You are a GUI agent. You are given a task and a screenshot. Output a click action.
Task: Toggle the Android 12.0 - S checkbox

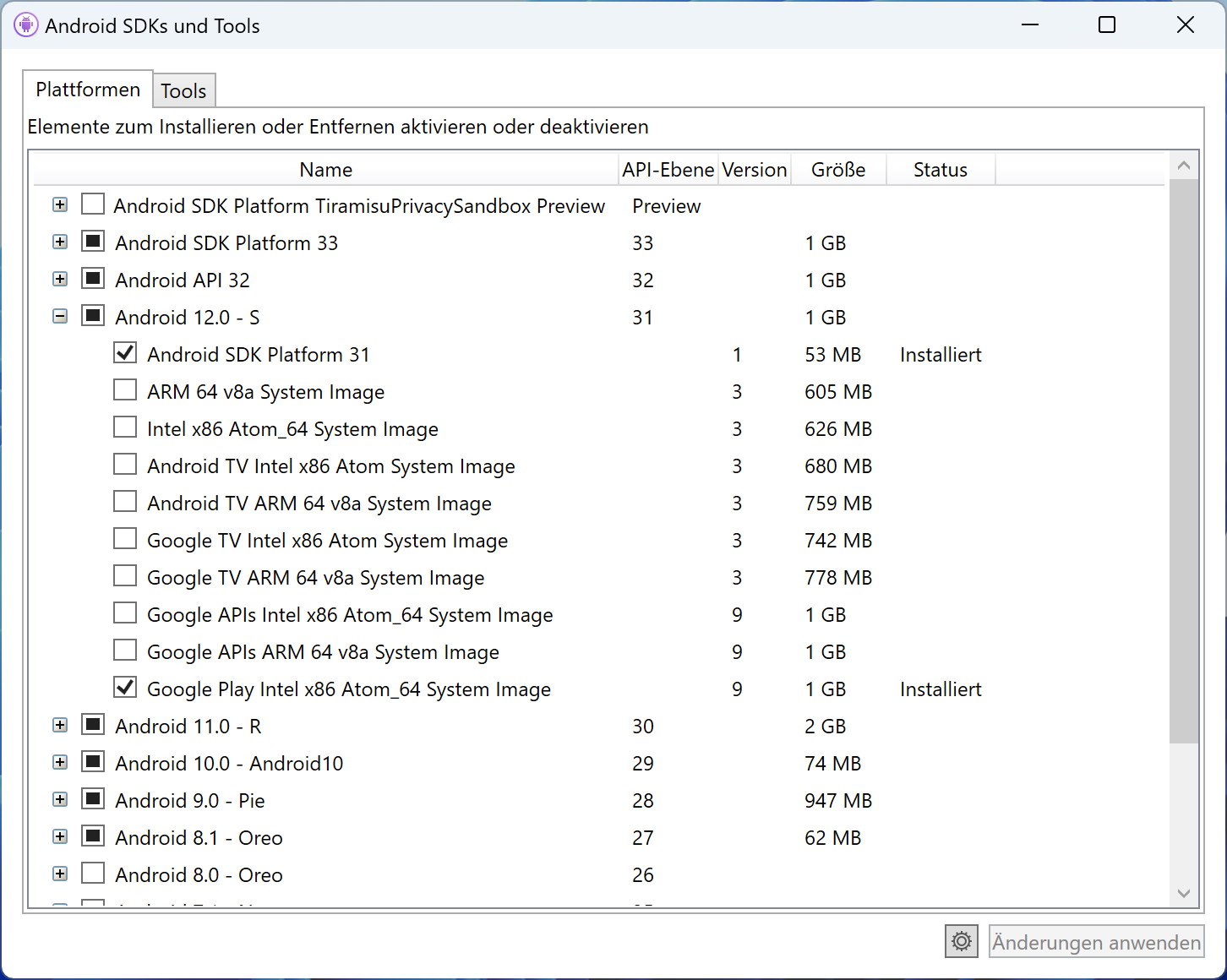[x=93, y=316]
